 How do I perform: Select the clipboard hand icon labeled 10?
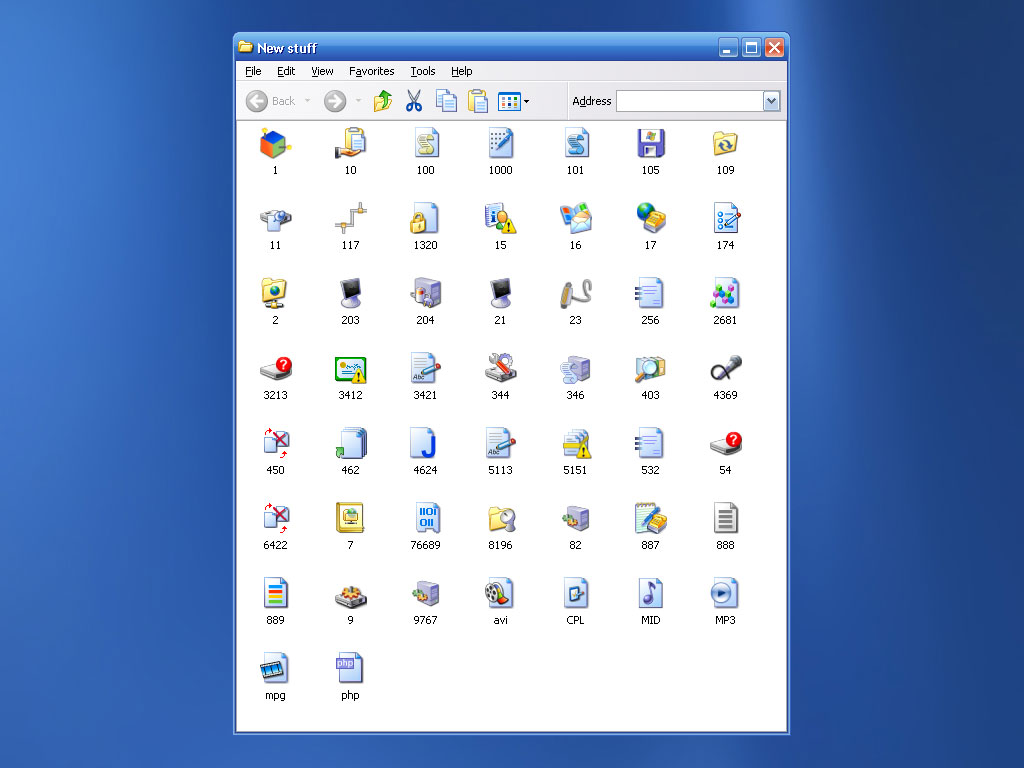(351, 144)
